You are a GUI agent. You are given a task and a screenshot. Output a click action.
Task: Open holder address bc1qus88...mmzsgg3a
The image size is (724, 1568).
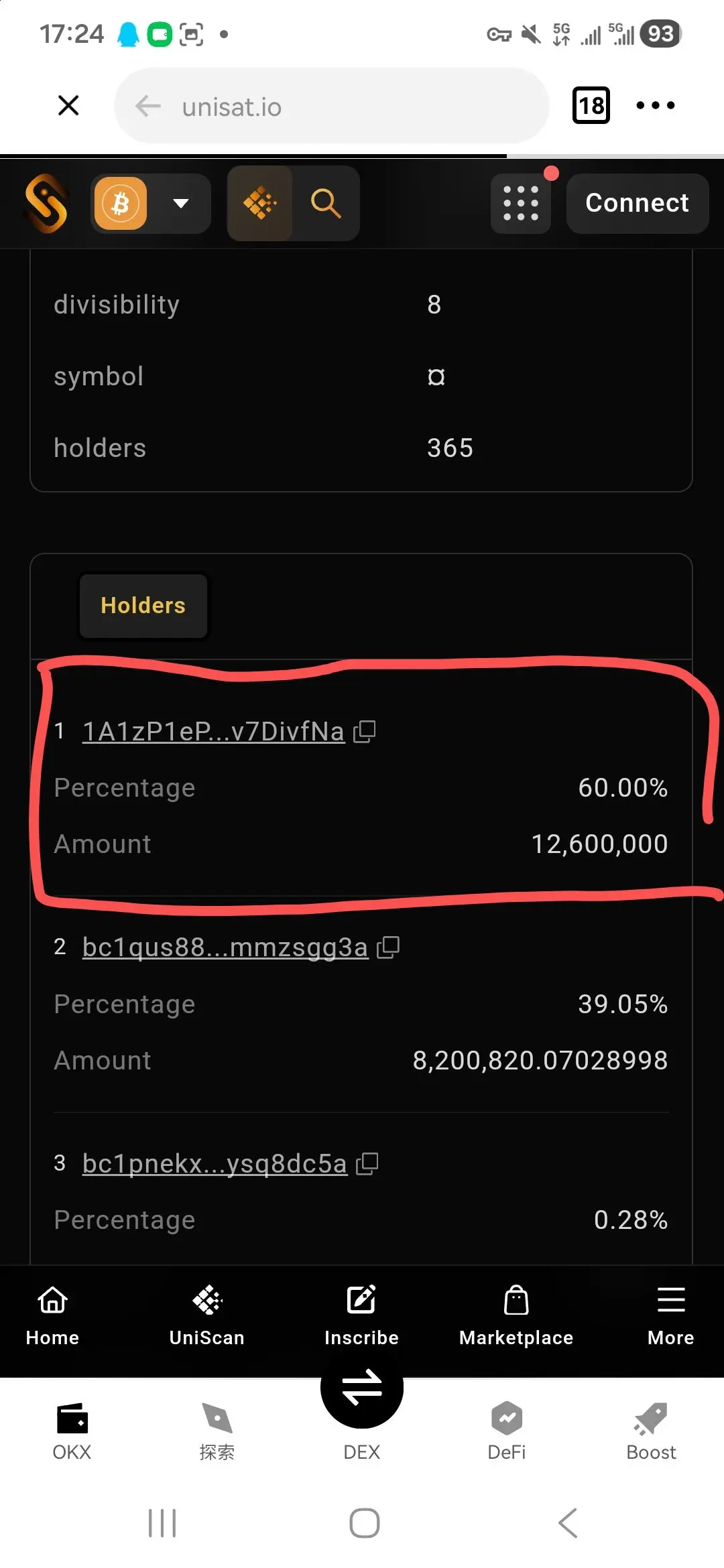click(225, 947)
